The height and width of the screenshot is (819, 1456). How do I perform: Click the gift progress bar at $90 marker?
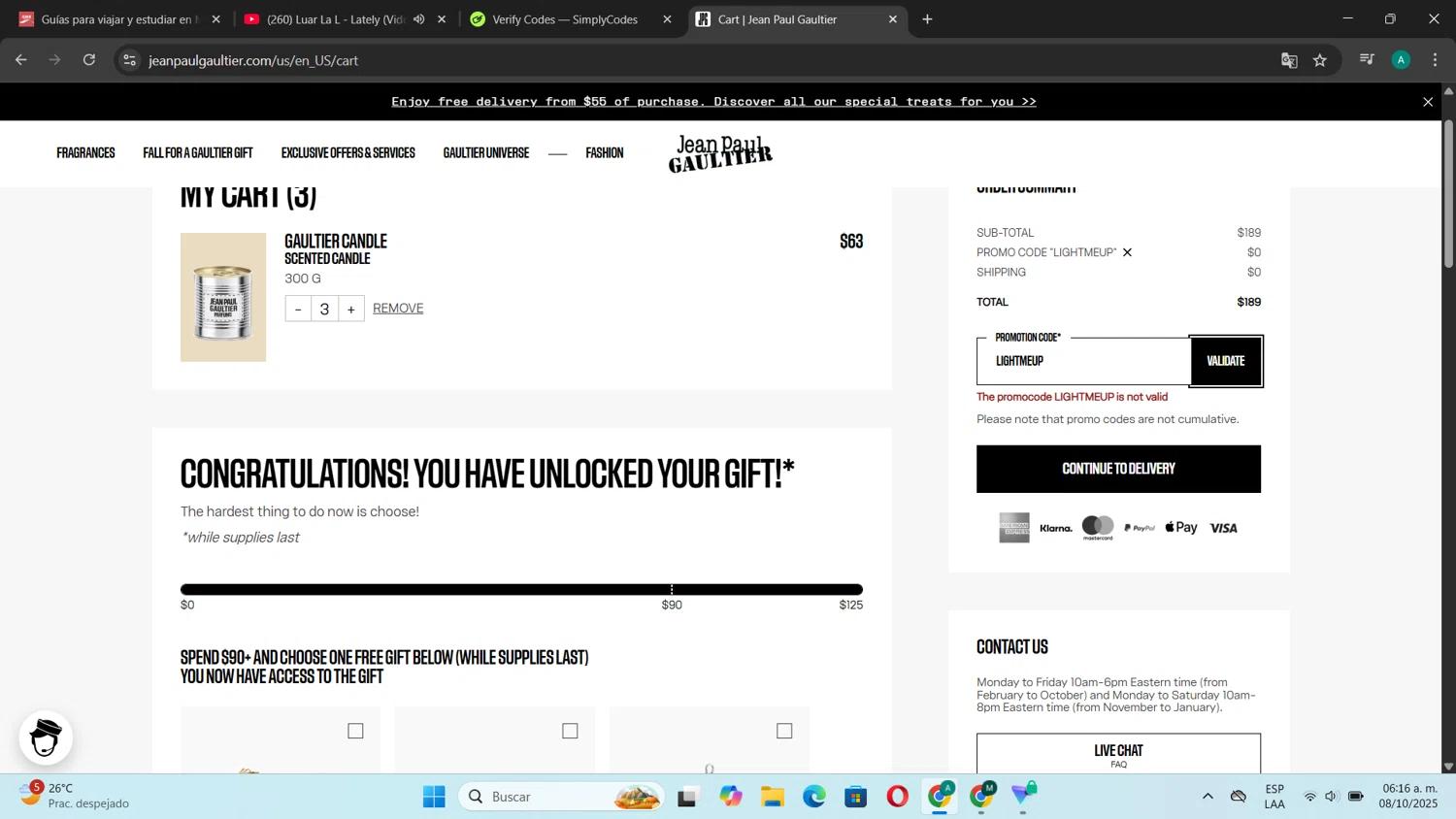(672, 590)
